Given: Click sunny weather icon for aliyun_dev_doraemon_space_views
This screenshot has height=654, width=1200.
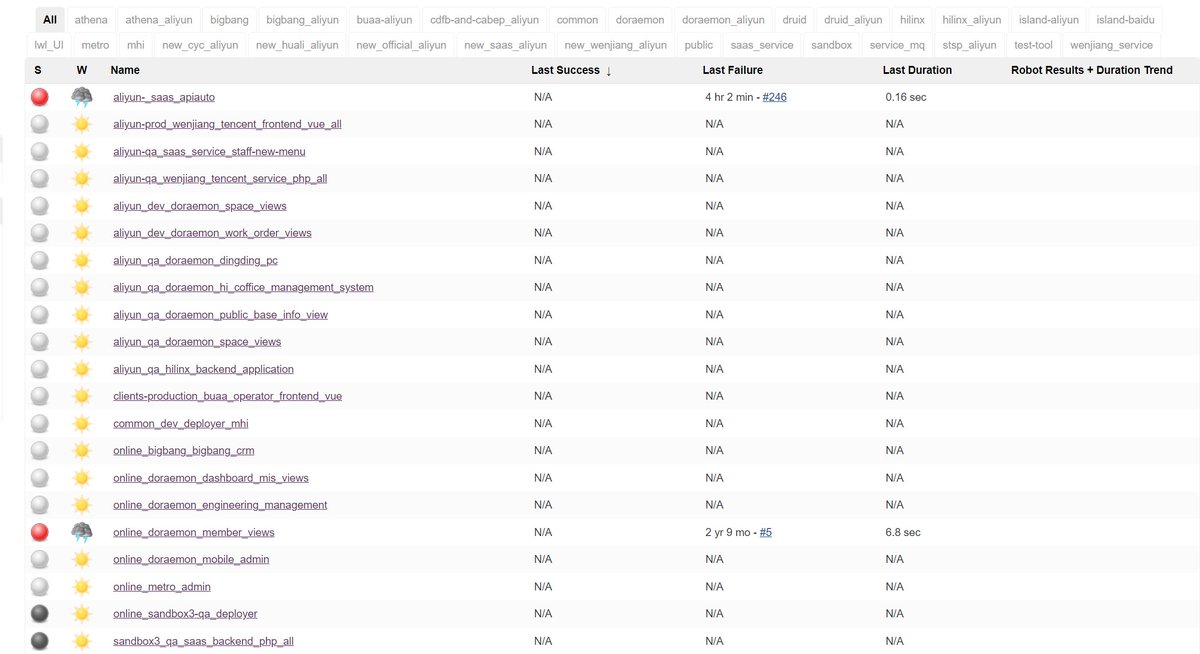Looking at the screenshot, I should (82, 206).
